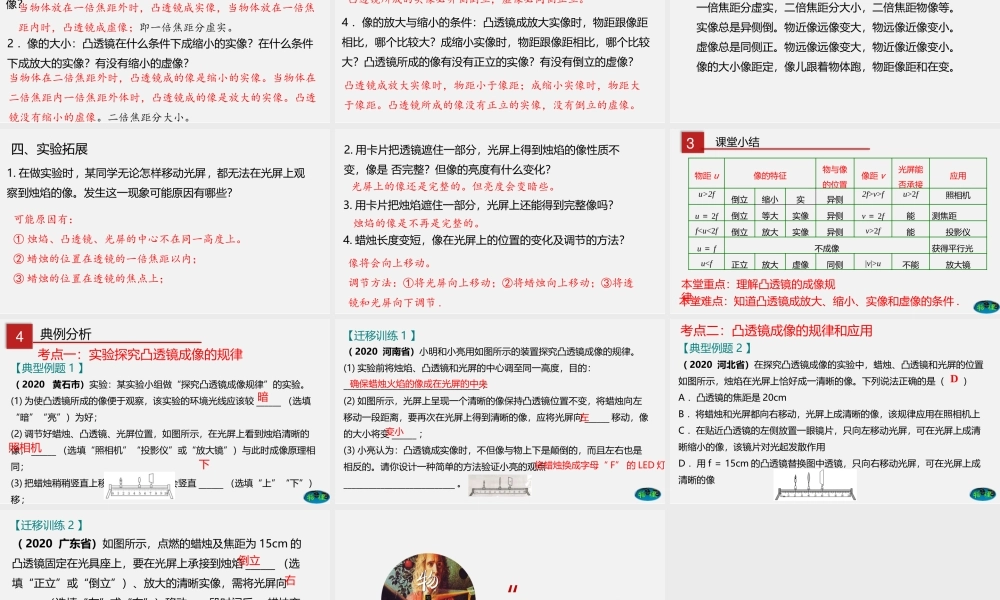
Task: Click optical bench diagram in 迁移训练 1 slide
Action: coord(499,485)
